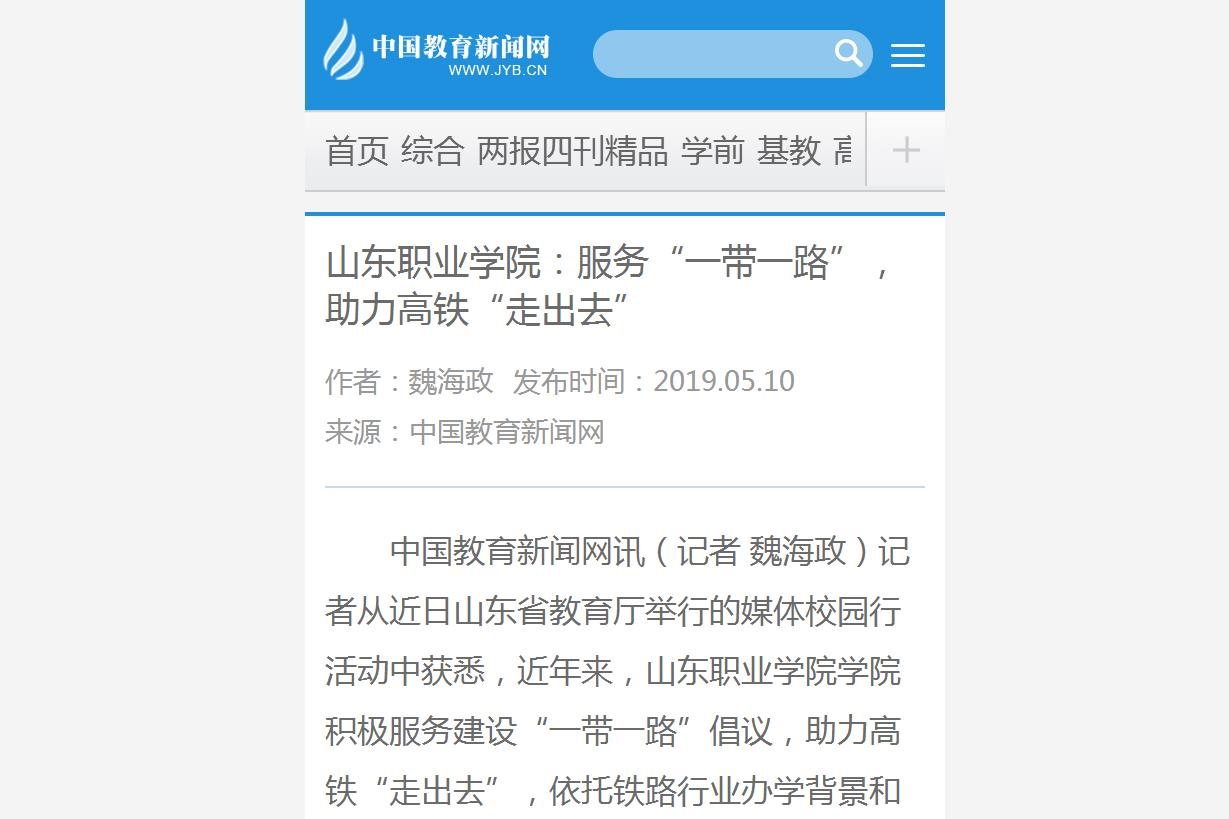Expand more channels with the plus icon
The width and height of the screenshot is (1229, 819).
(x=906, y=150)
